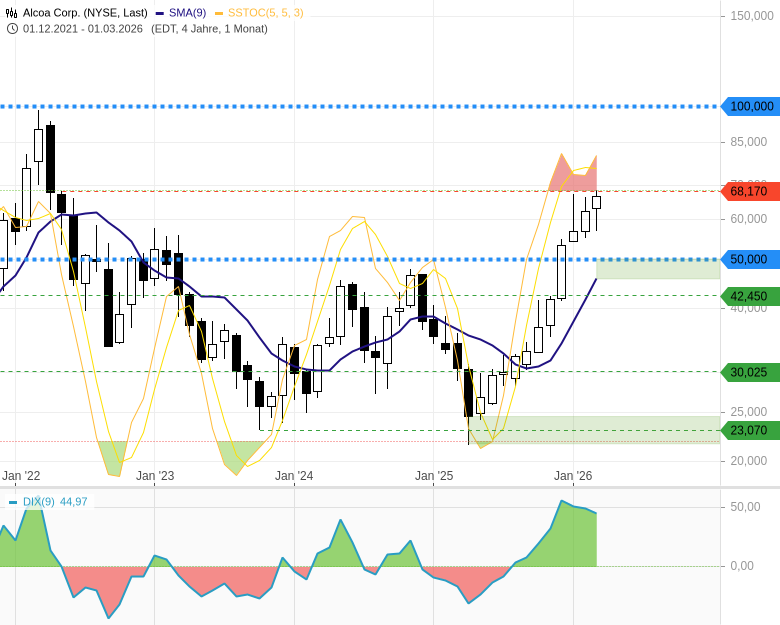Select the red 68,170 current price tag
This screenshot has width=780, height=625.
pos(749,191)
